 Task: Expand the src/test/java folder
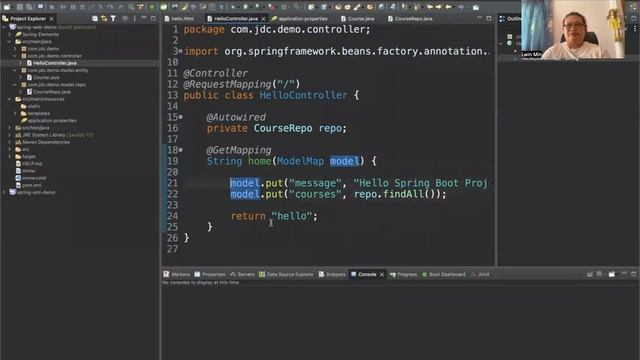pos(10,128)
